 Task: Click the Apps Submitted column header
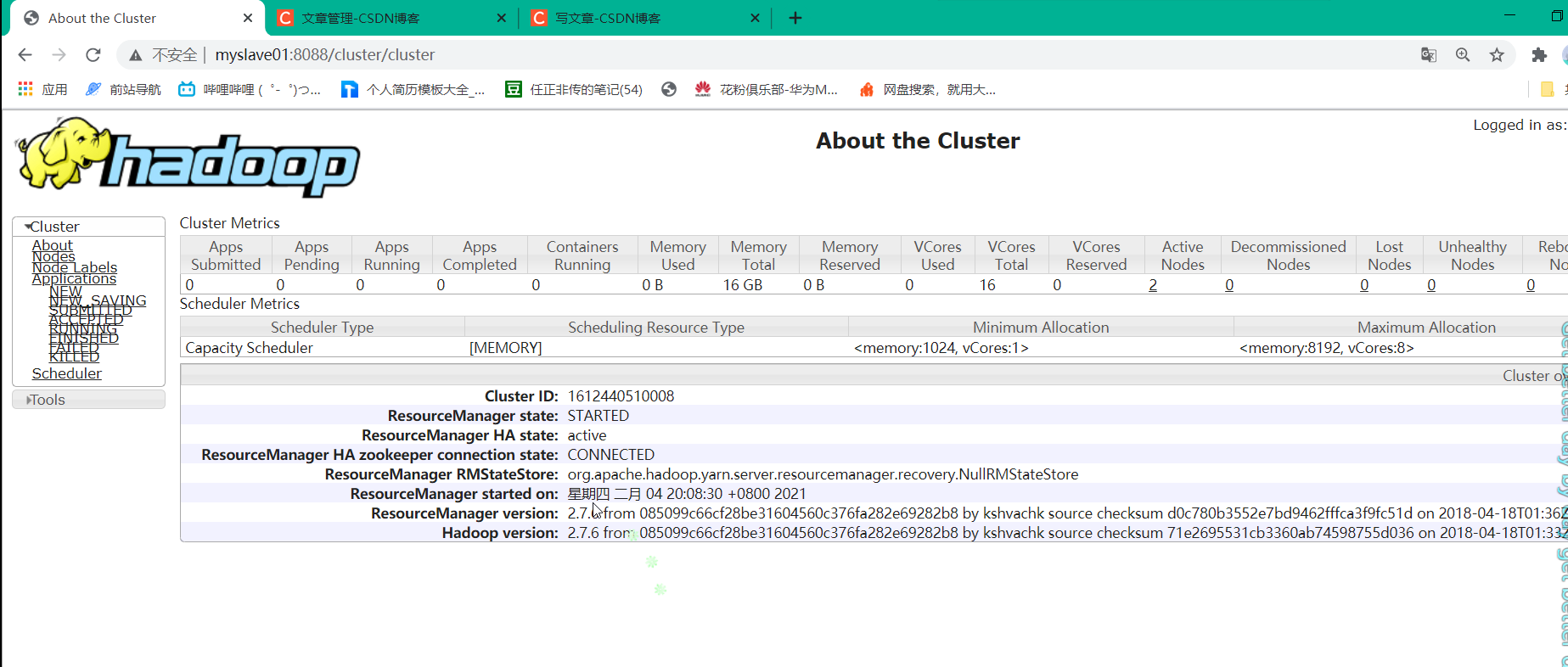click(x=226, y=255)
